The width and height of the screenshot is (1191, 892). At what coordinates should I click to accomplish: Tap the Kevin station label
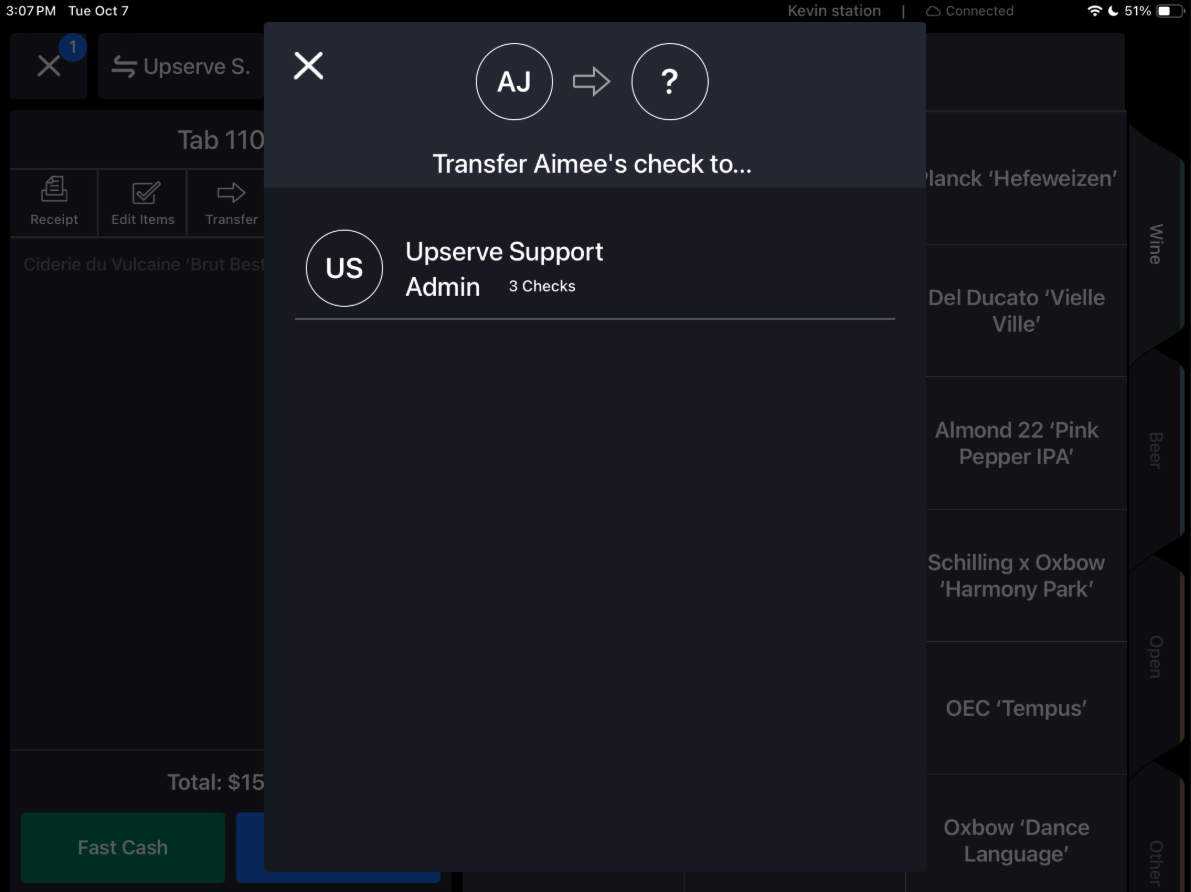[834, 11]
